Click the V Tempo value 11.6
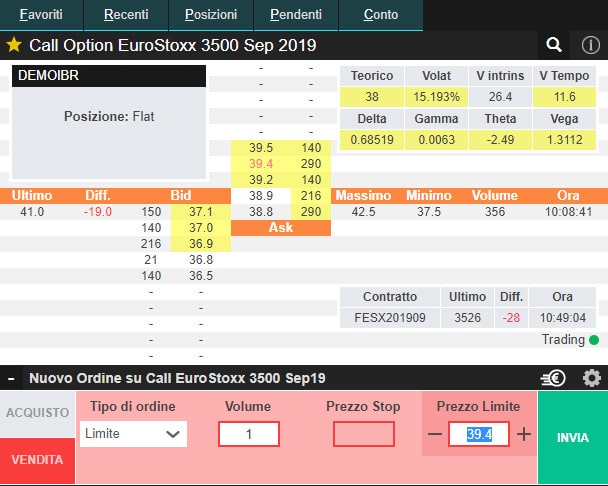 tap(565, 97)
